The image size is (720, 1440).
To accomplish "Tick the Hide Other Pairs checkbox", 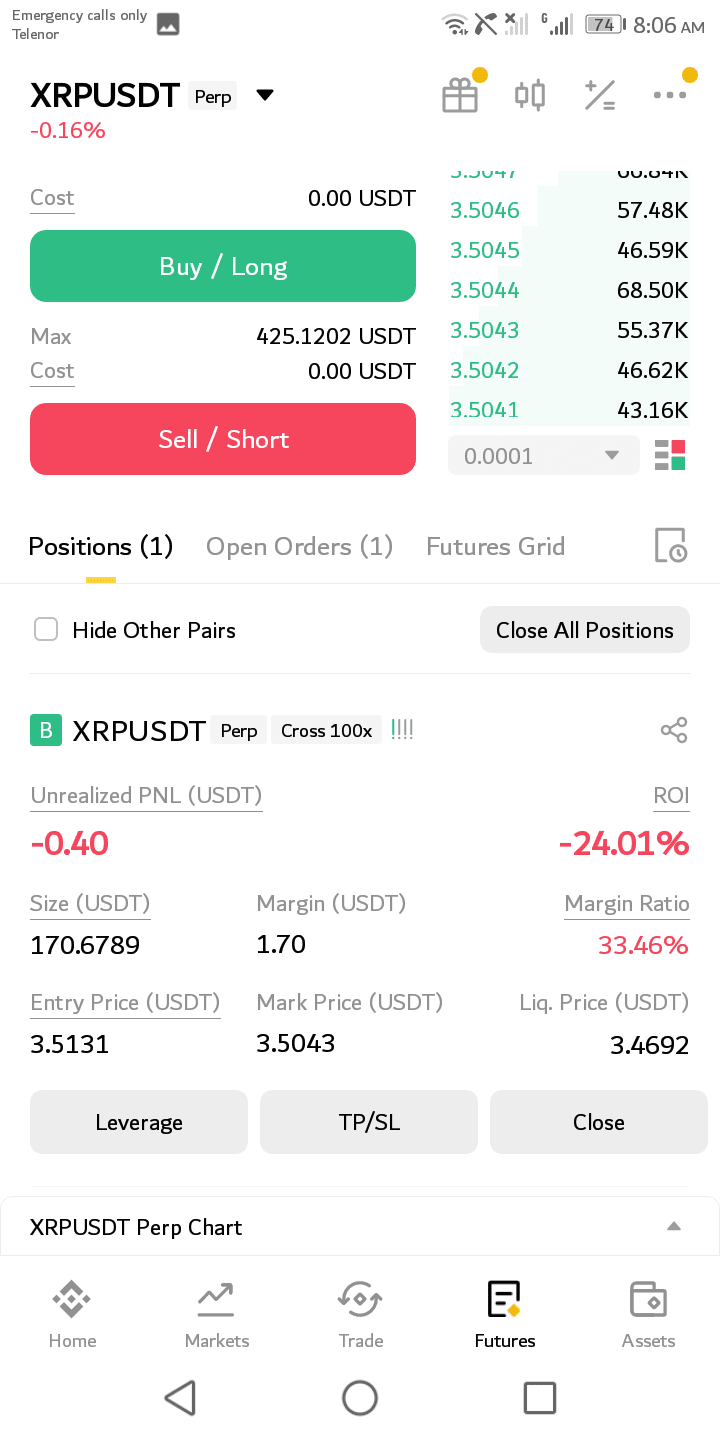I will click(x=46, y=629).
